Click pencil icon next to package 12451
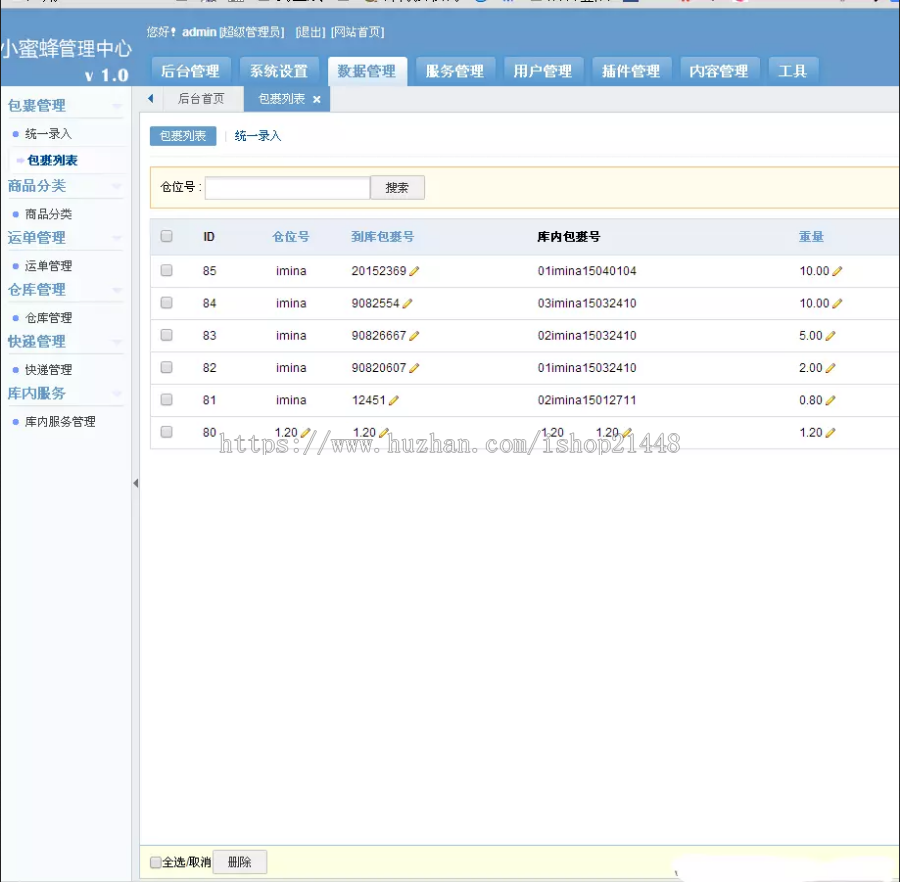 394,400
